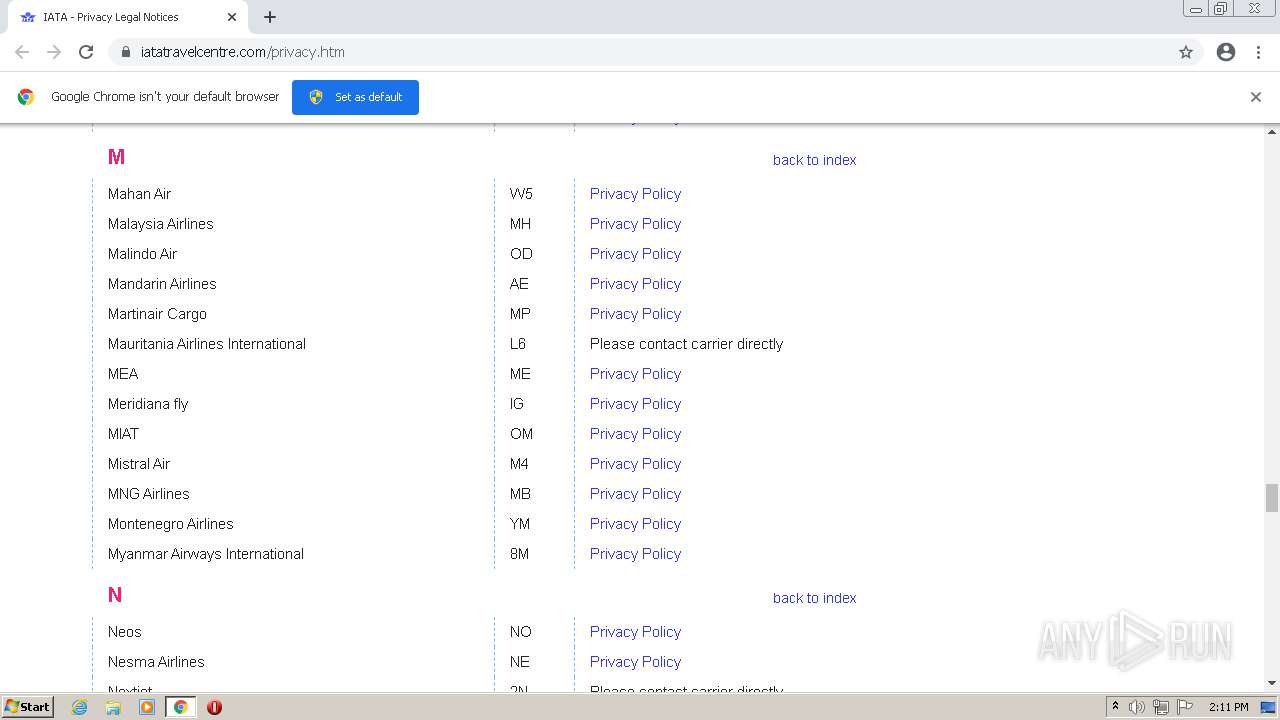This screenshot has height=720, width=1280.
Task: Click the Action Center flag icon
Action: 1185,707
